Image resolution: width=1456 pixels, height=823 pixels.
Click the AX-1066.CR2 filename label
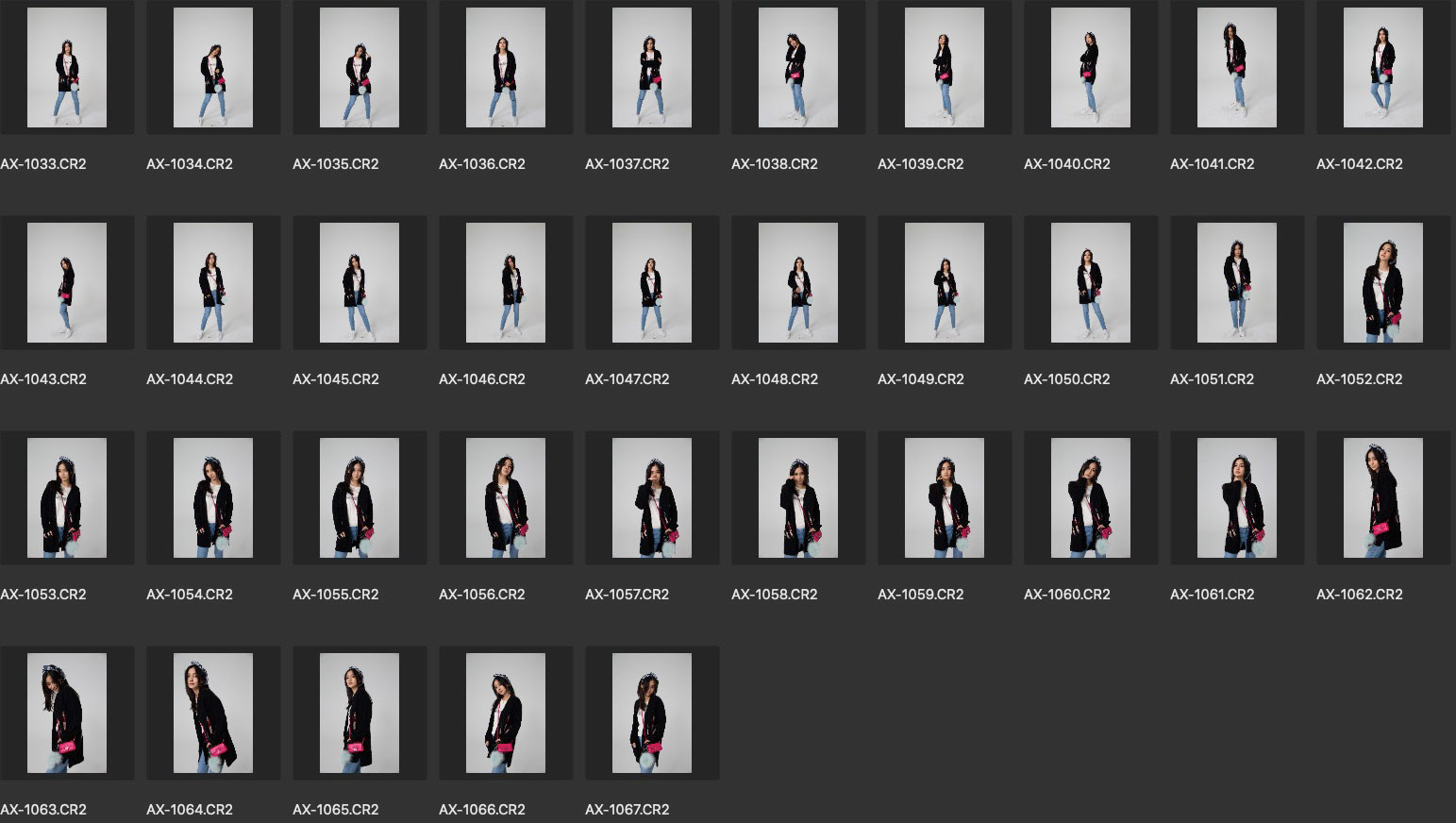[482, 810]
